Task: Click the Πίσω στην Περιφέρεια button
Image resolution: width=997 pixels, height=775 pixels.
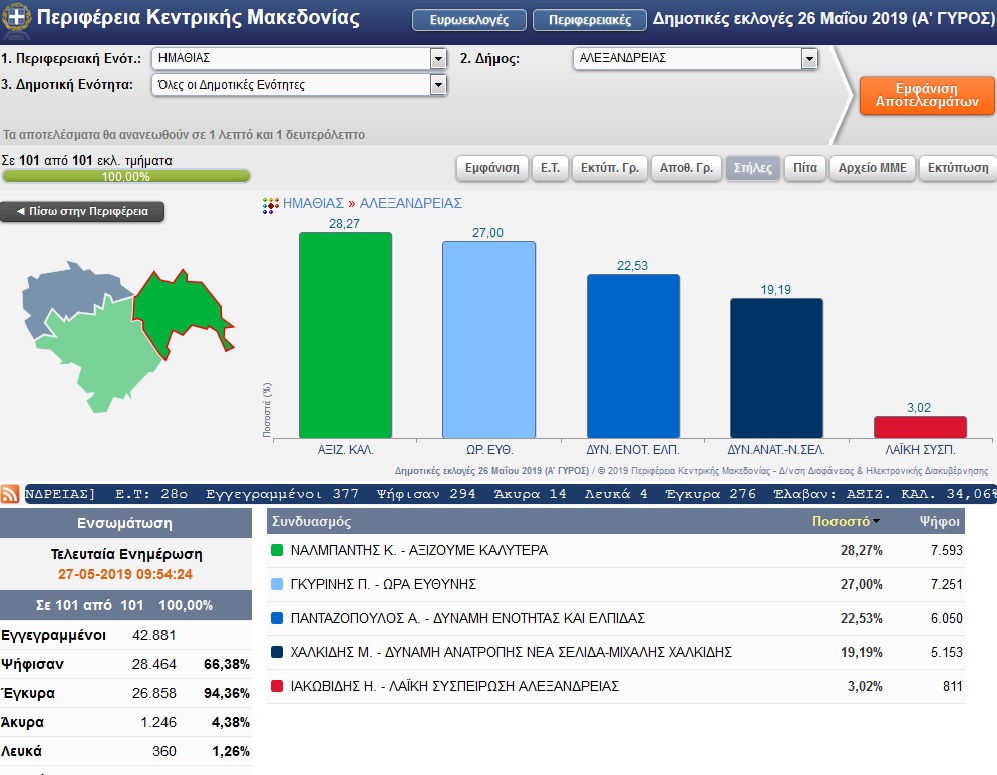Action: (82, 211)
